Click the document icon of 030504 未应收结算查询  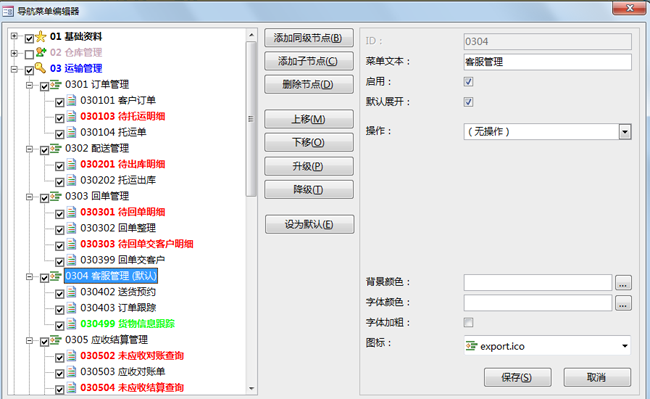click(x=71, y=387)
